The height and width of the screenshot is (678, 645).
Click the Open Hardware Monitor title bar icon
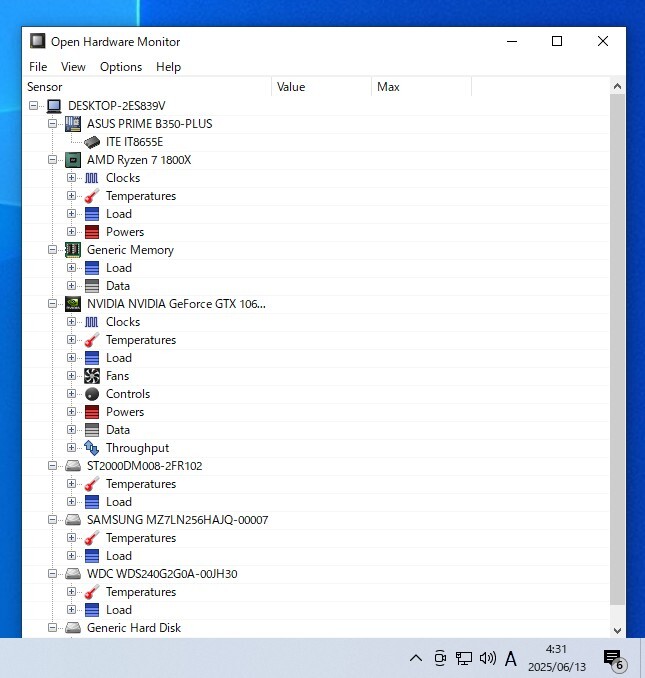coord(37,41)
